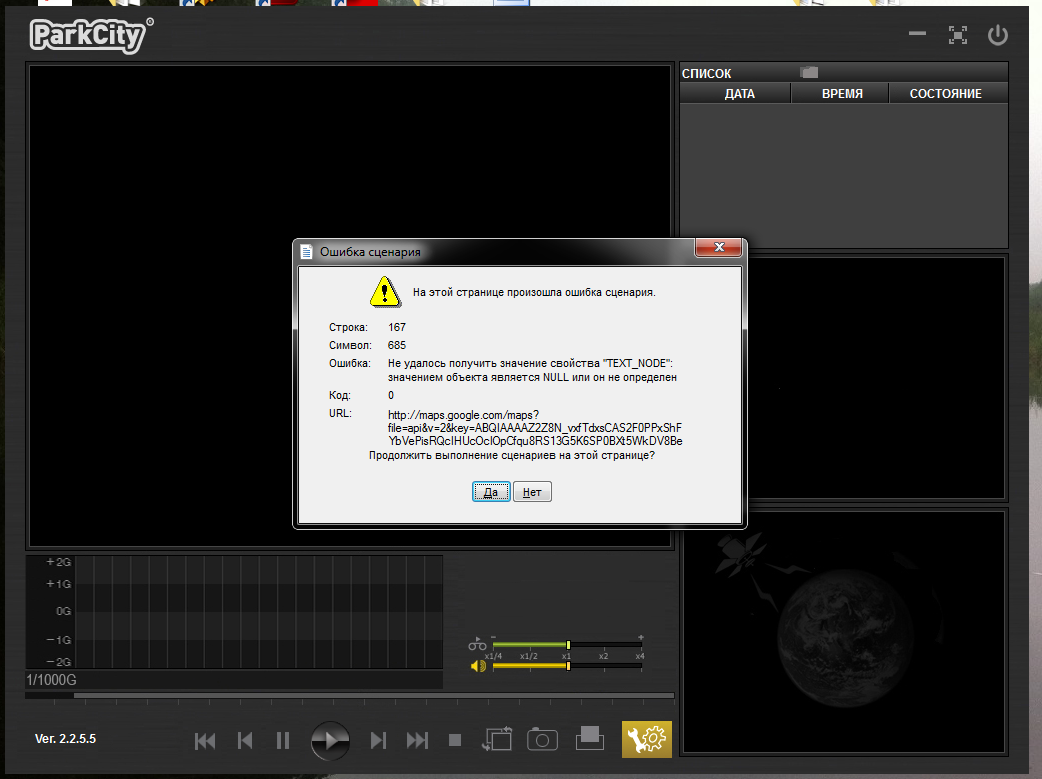The width and height of the screenshot is (1042, 779).
Task: Click the green playback speed slider
Action: pyautogui.click(x=567, y=645)
